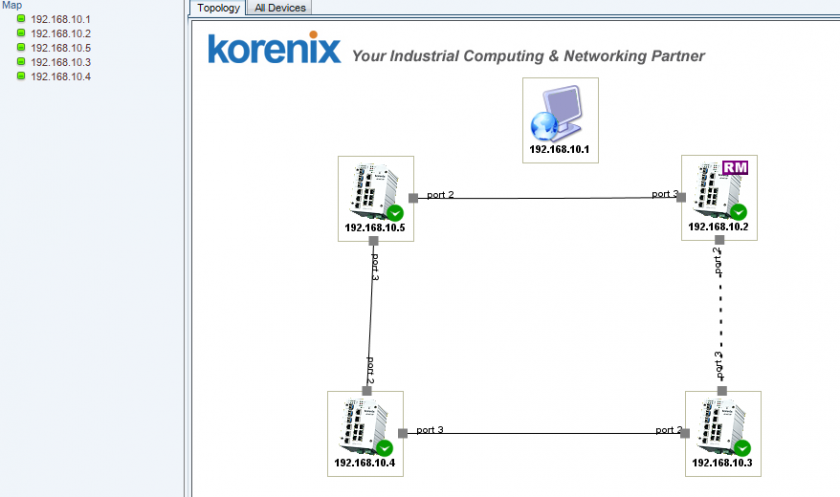This screenshot has height=497, width=840.
Task: Click the 192.168.10.3 label under the switch
Action: (722, 463)
